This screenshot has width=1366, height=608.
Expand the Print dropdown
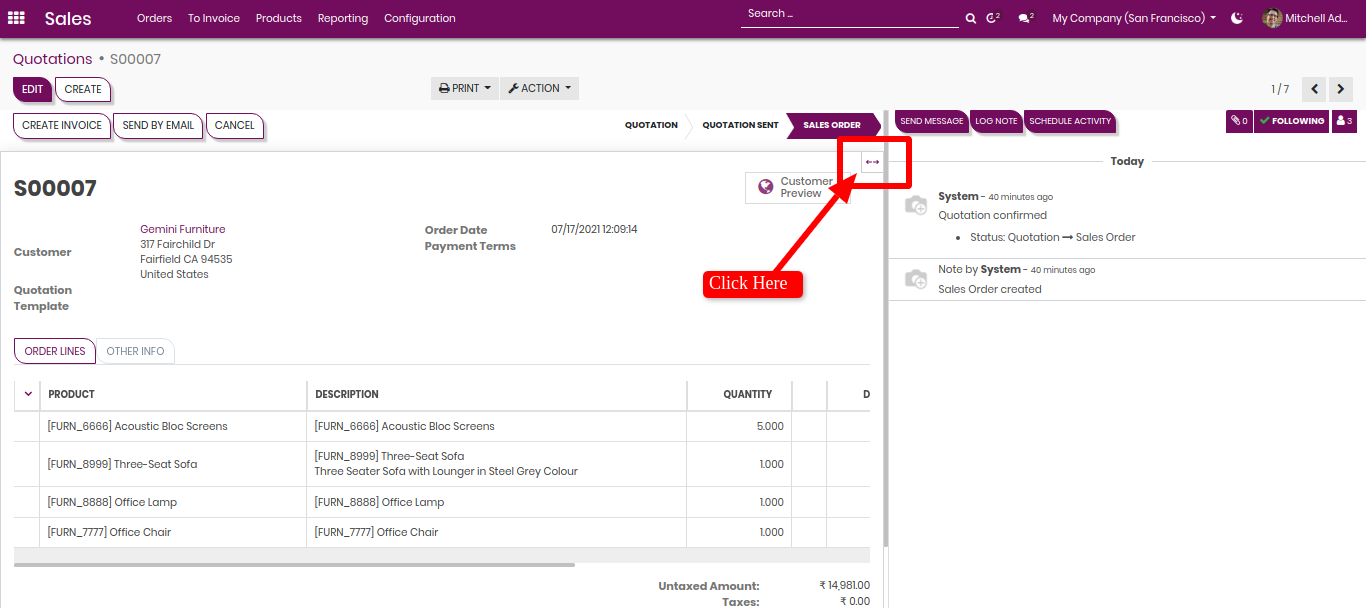click(x=465, y=88)
